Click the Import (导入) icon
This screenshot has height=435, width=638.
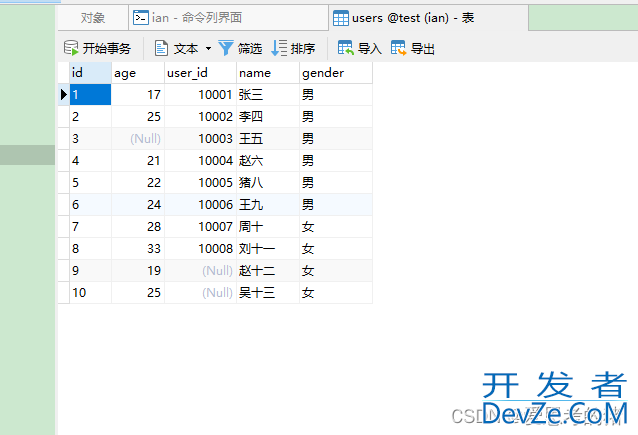[x=346, y=48]
